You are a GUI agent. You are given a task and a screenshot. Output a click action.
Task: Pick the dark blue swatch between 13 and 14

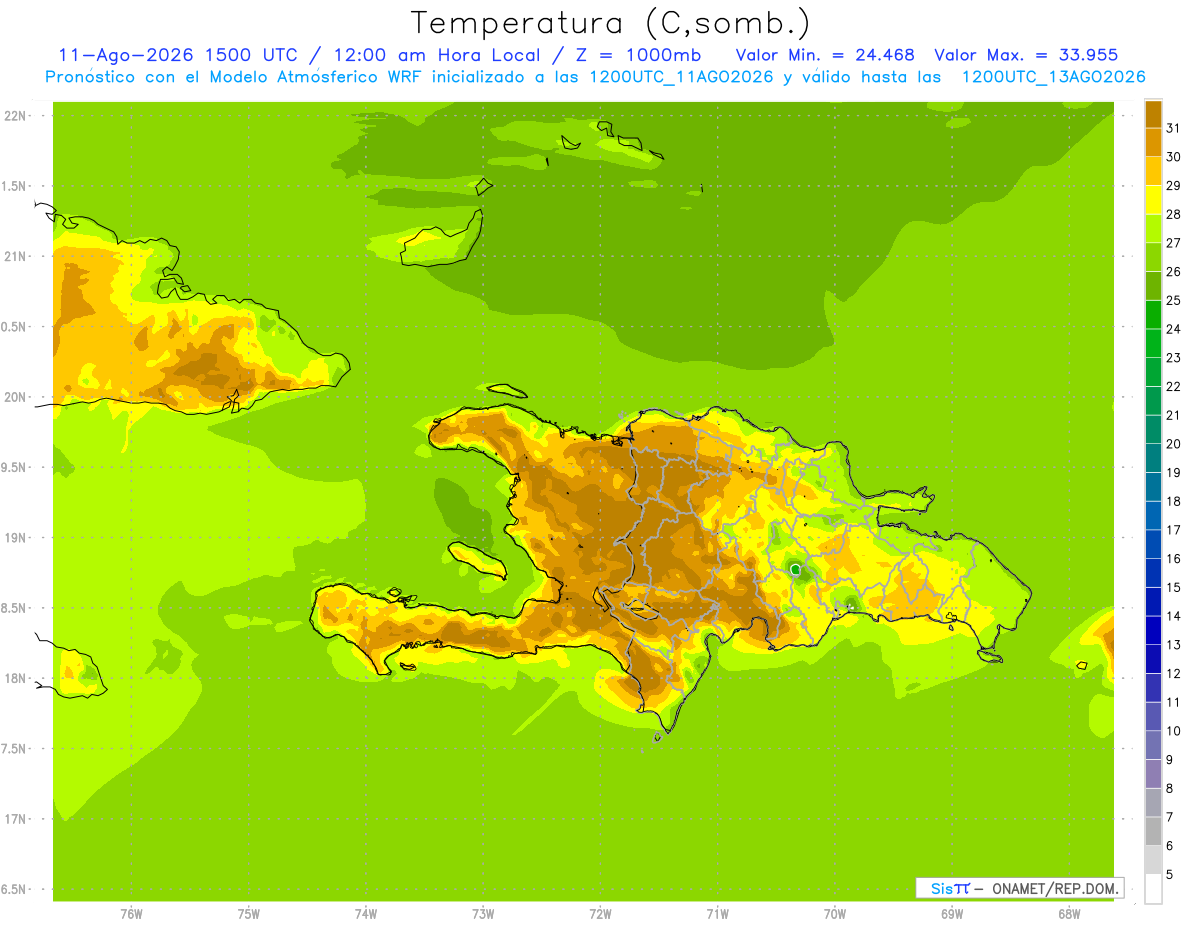[x=1153, y=630]
